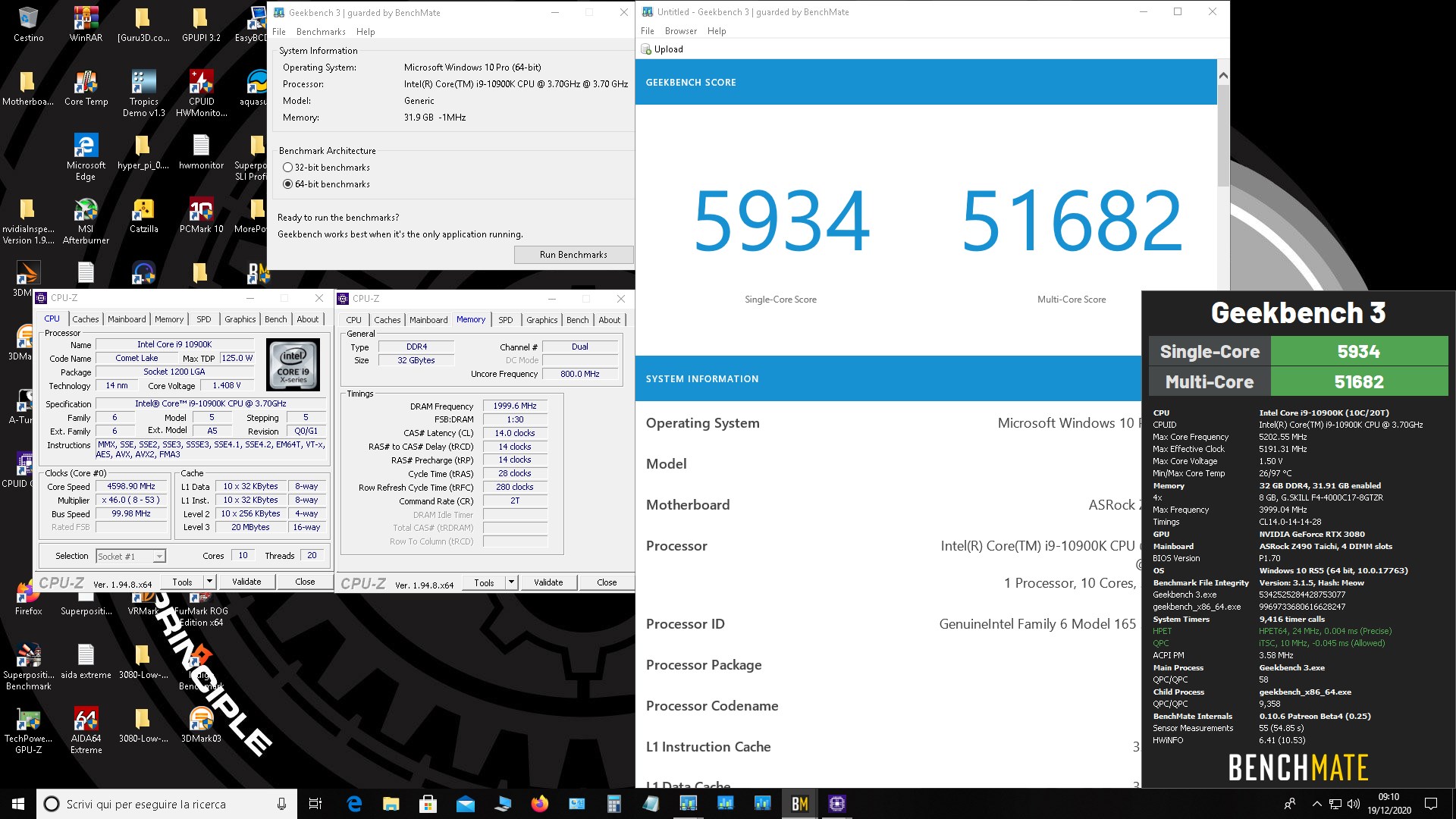Open Task View on the taskbar
The width and height of the screenshot is (1456, 819).
pos(315,804)
